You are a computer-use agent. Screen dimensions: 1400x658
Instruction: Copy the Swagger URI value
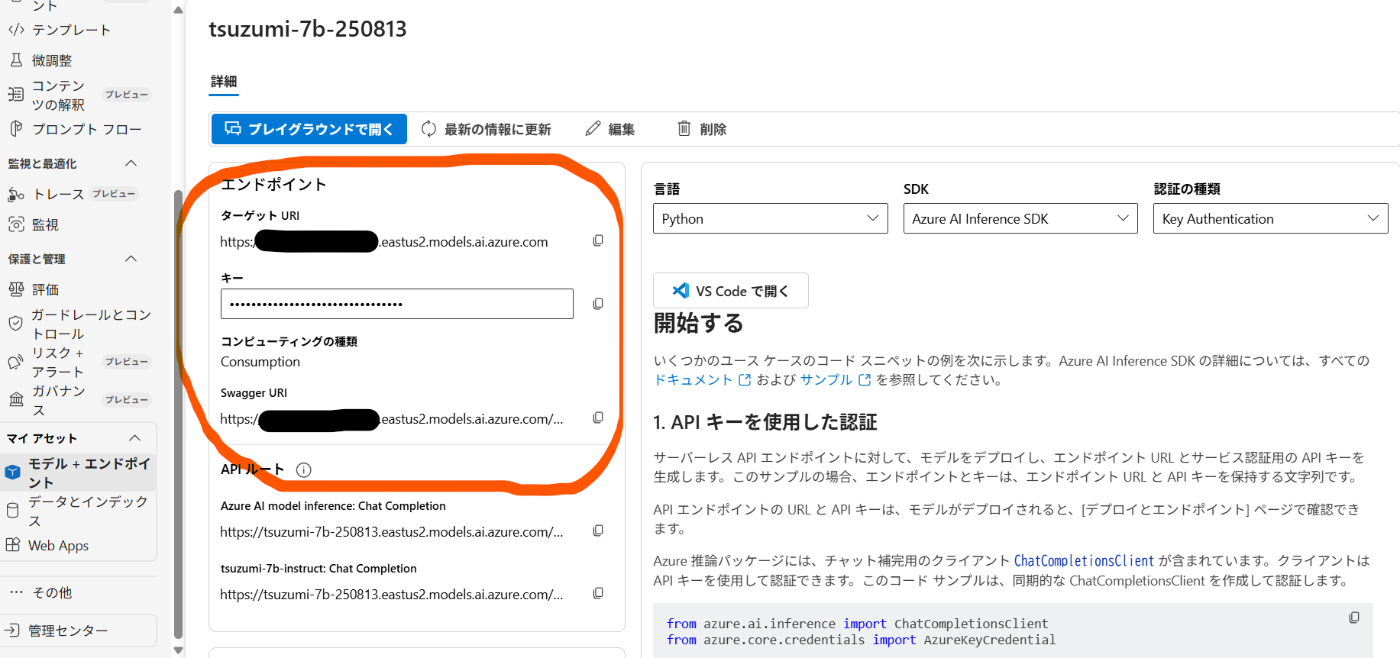tap(598, 418)
